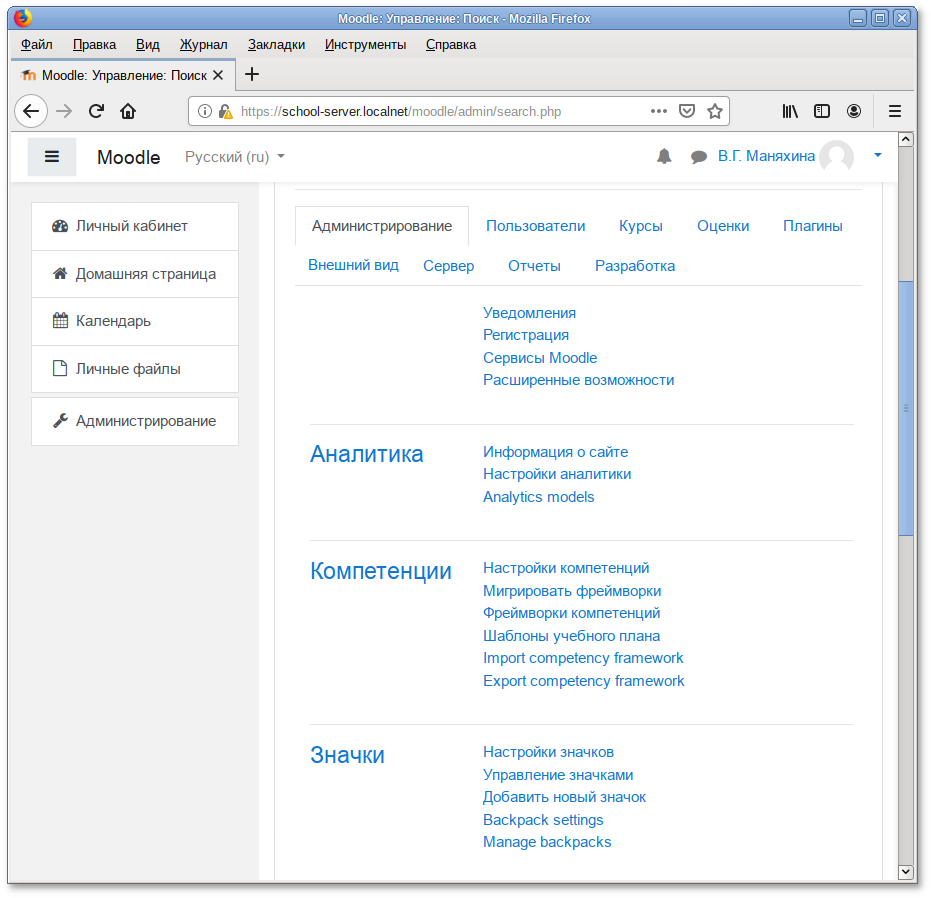Image resolution: width=931 pixels, height=898 pixels.
Task: Open the Library bookmarks/history icon
Action: [x=790, y=111]
